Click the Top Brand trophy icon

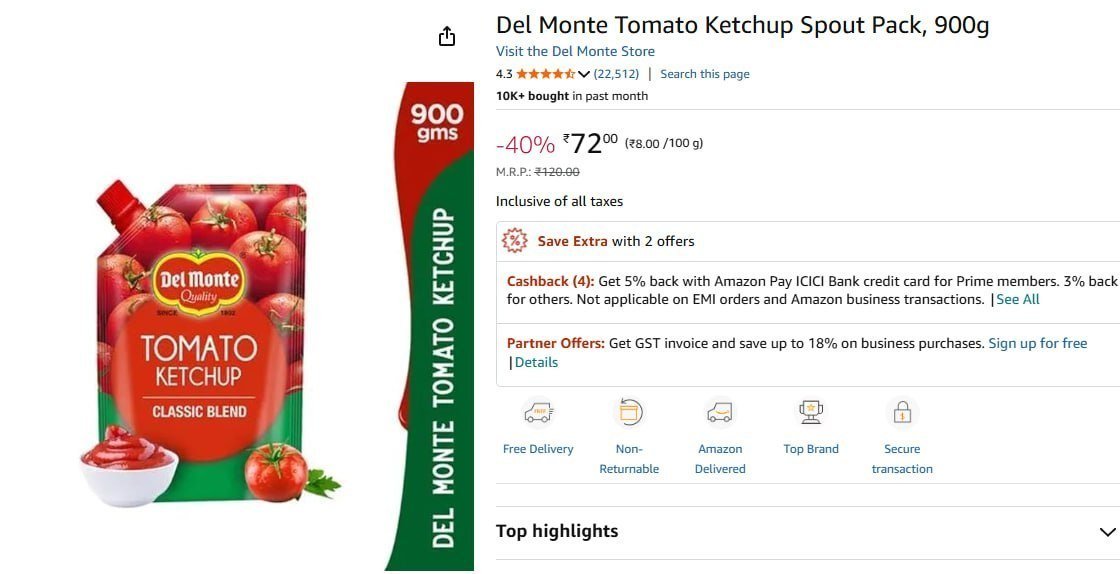(811, 412)
